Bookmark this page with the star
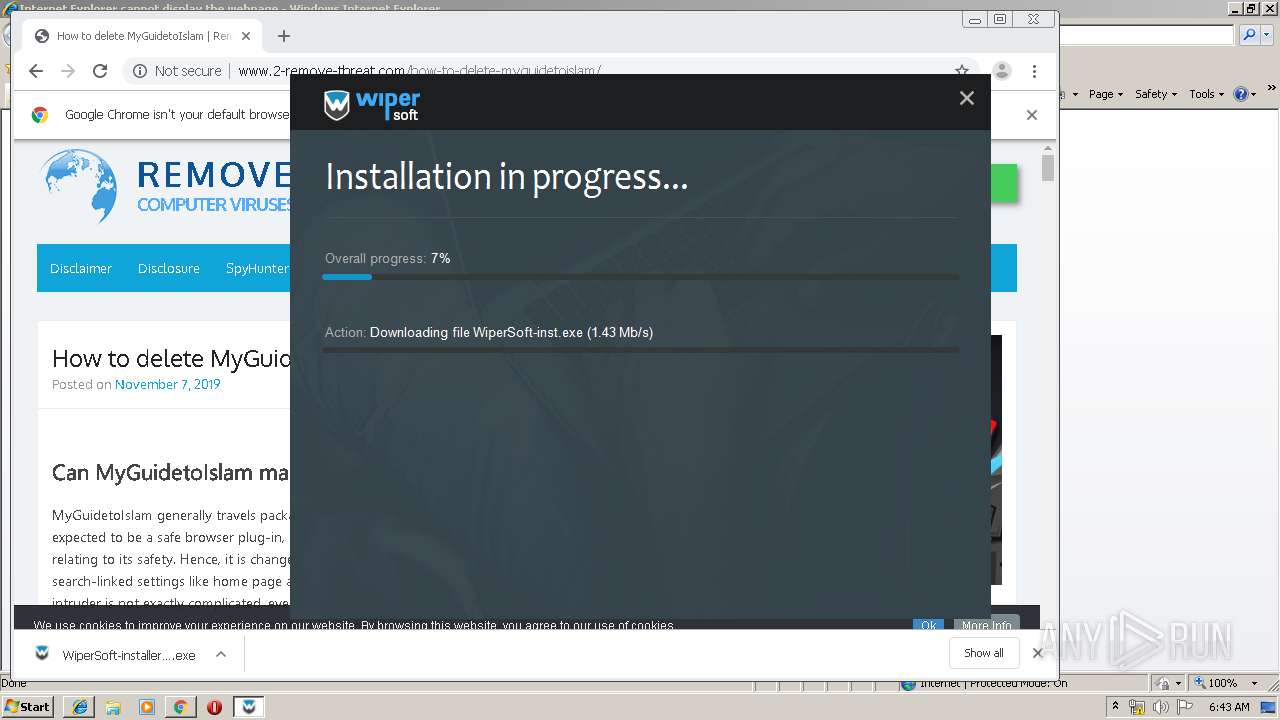Image resolution: width=1280 pixels, height=720 pixels. (x=961, y=71)
